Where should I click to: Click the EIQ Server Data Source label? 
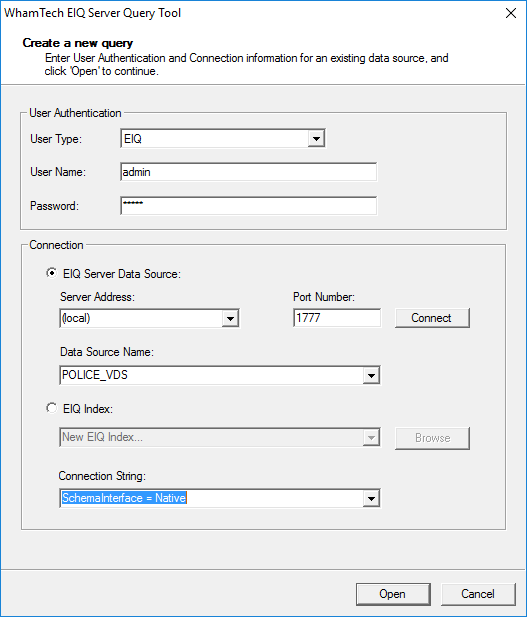click(x=122, y=274)
